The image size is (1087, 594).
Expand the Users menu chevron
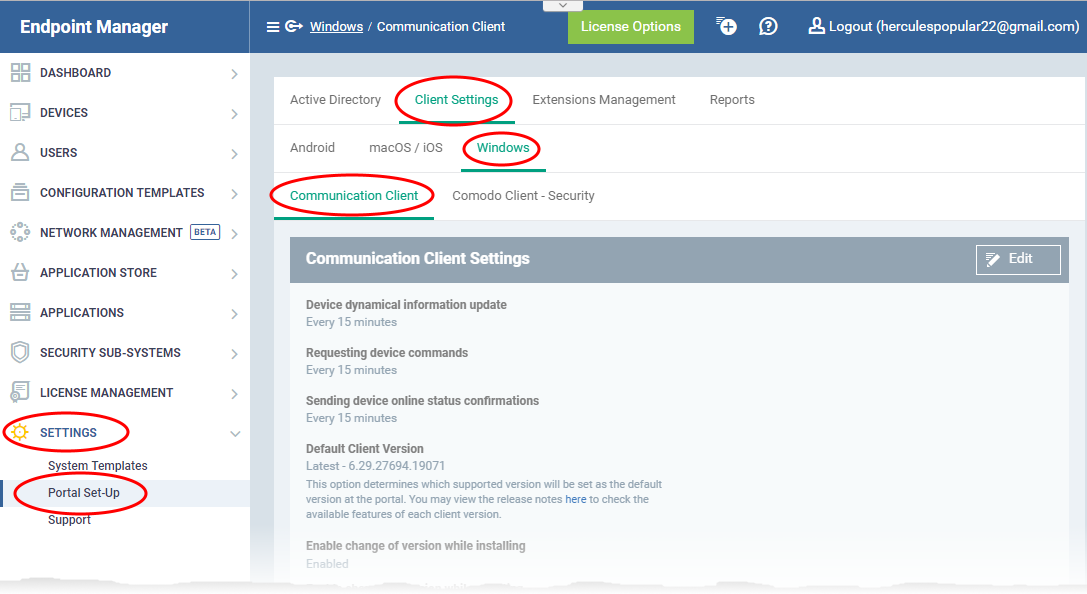(x=234, y=154)
